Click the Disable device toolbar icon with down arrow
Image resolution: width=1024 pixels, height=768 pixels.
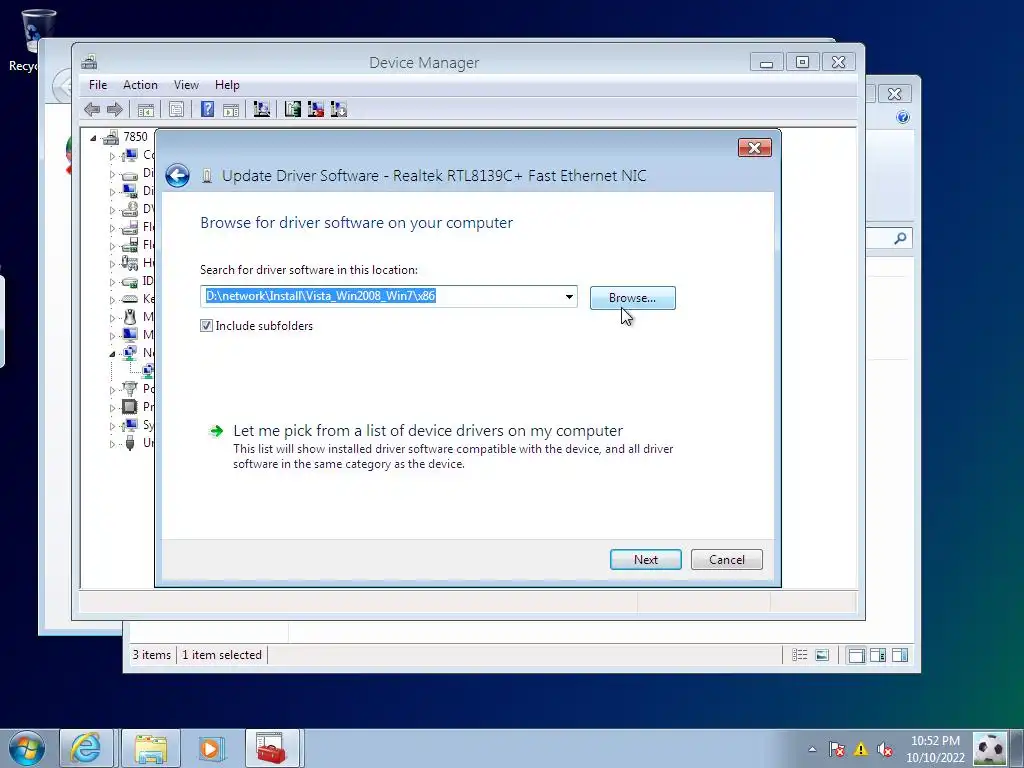pyautogui.click(x=339, y=109)
